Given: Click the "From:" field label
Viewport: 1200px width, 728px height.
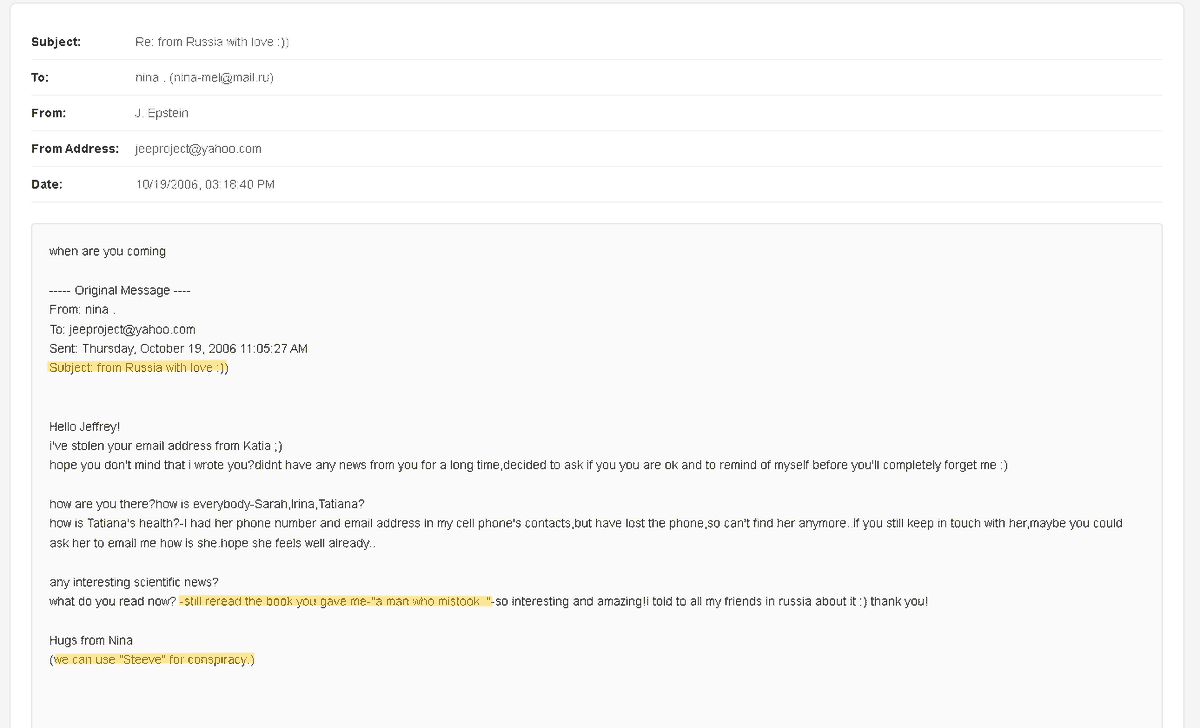Looking at the screenshot, I should coord(49,113).
